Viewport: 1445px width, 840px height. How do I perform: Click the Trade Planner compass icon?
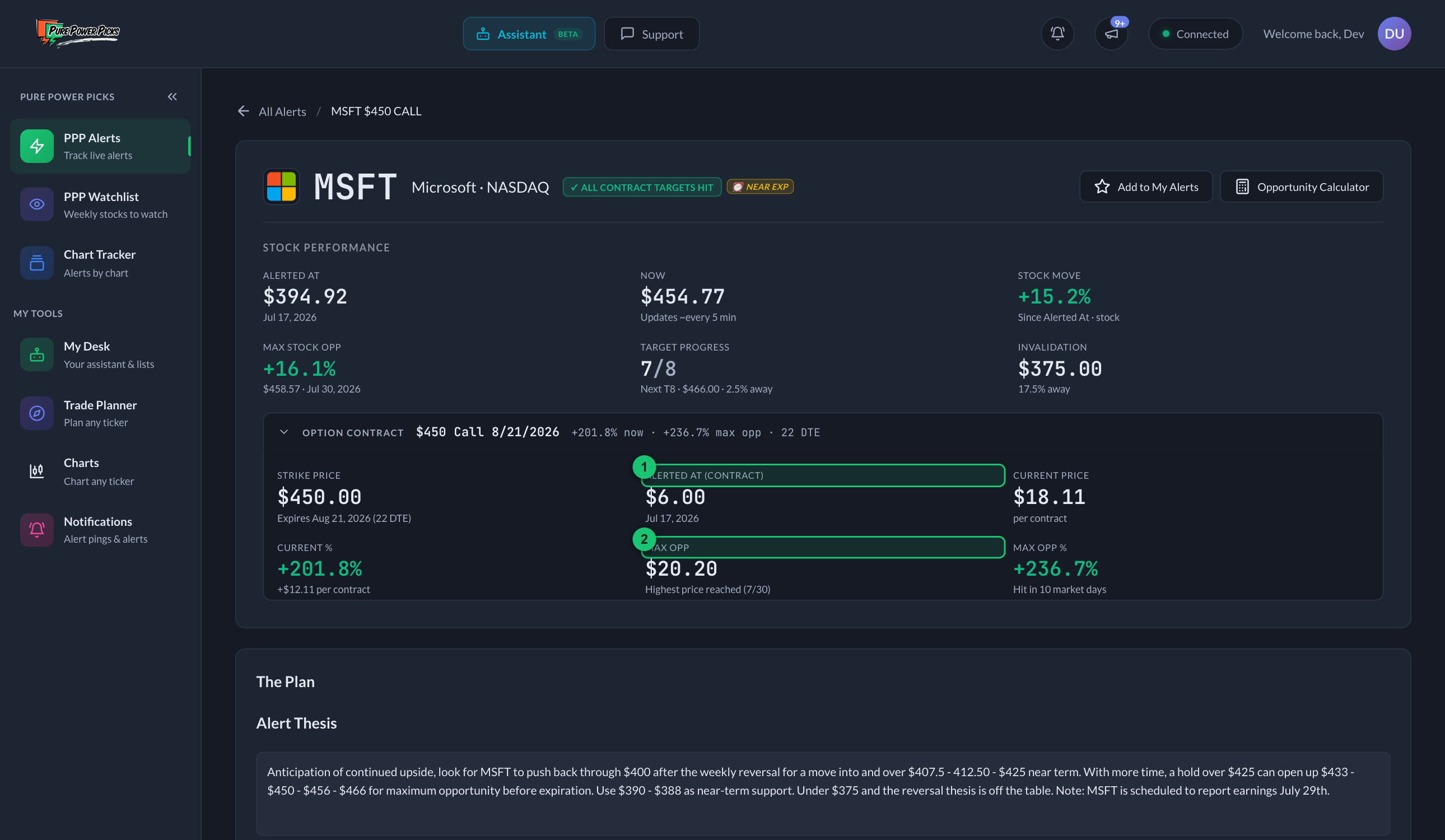[x=37, y=413]
